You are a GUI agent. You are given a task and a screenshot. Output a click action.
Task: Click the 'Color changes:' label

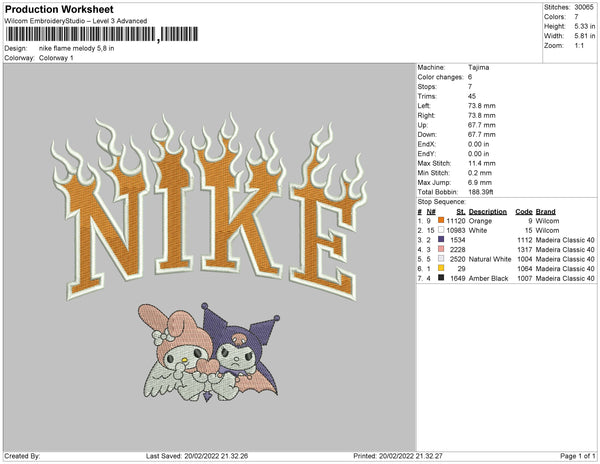coord(440,77)
